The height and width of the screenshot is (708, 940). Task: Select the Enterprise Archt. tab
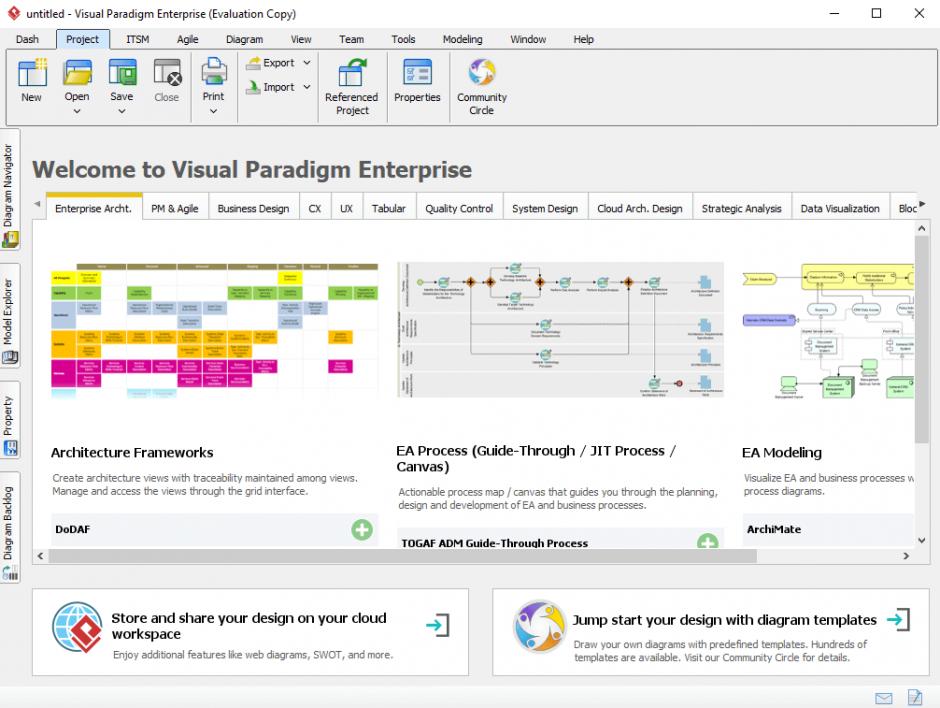[x=94, y=208]
